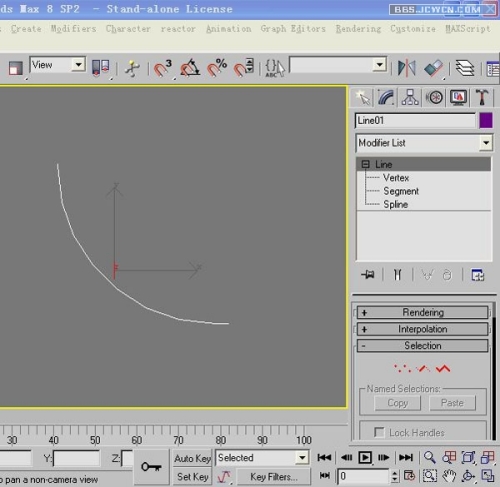Select Vertex sub-object in modifier stack
Screen dimensions: 500x487
point(396,178)
